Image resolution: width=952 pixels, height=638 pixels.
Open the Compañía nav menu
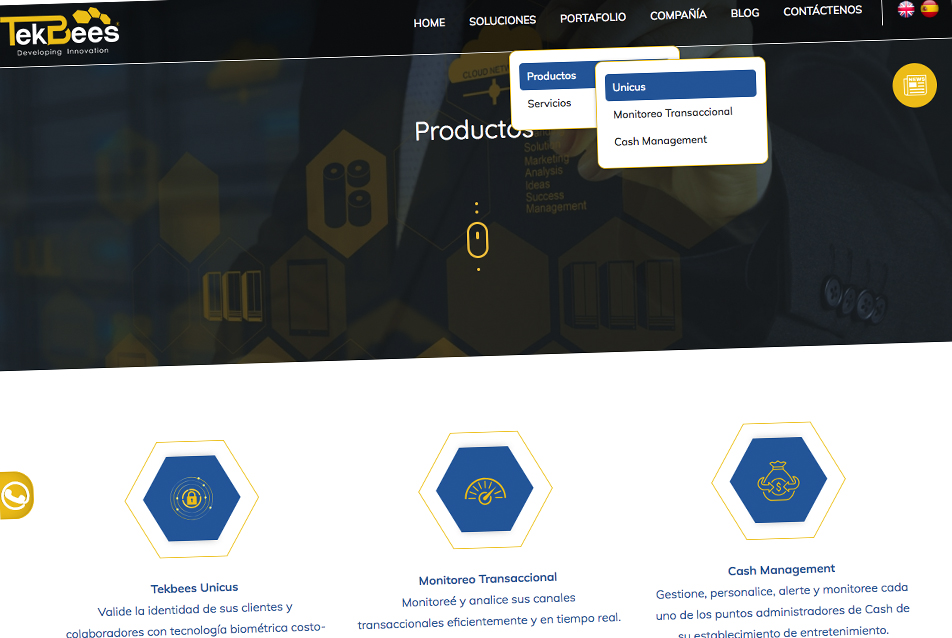click(x=678, y=15)
